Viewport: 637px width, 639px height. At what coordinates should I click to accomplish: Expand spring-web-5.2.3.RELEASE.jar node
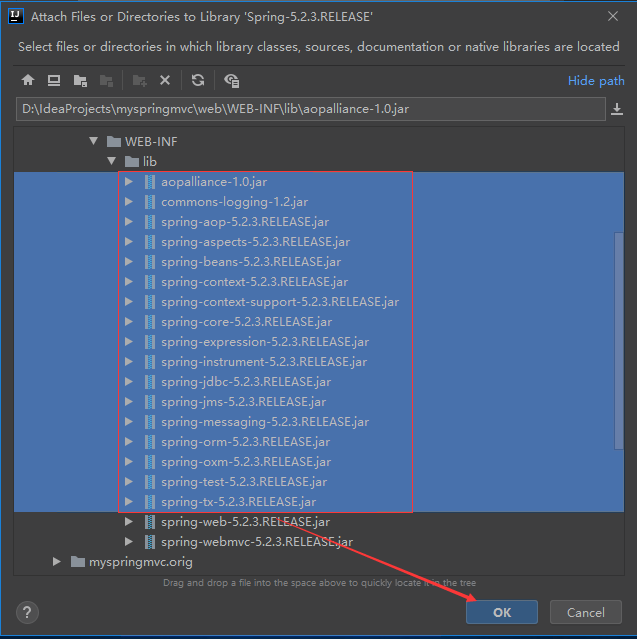tap(129, 521)
